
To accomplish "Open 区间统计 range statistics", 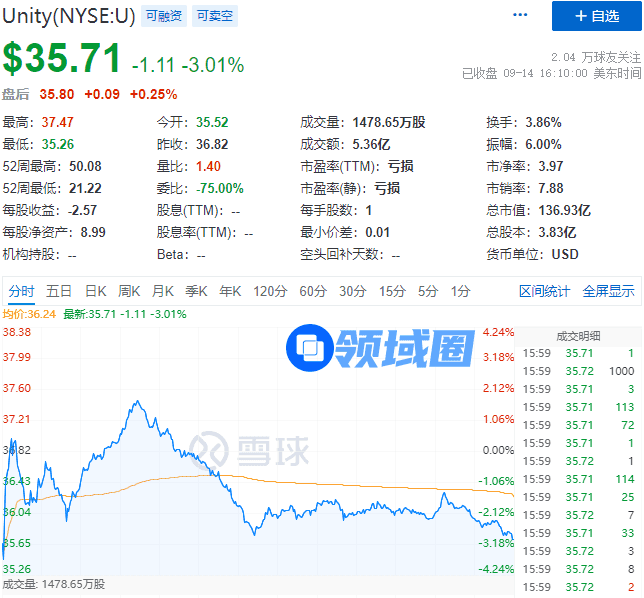I will 544,291.
